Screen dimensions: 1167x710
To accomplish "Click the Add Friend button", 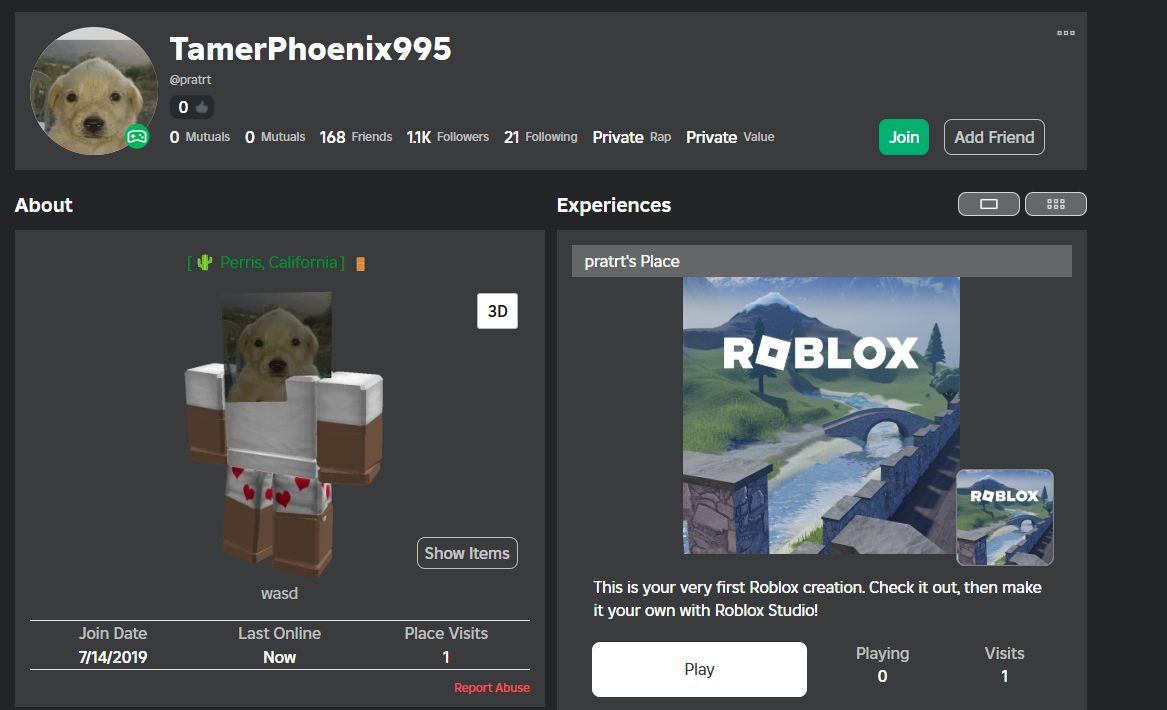I will pyautogui.click(x=994, y=137).
